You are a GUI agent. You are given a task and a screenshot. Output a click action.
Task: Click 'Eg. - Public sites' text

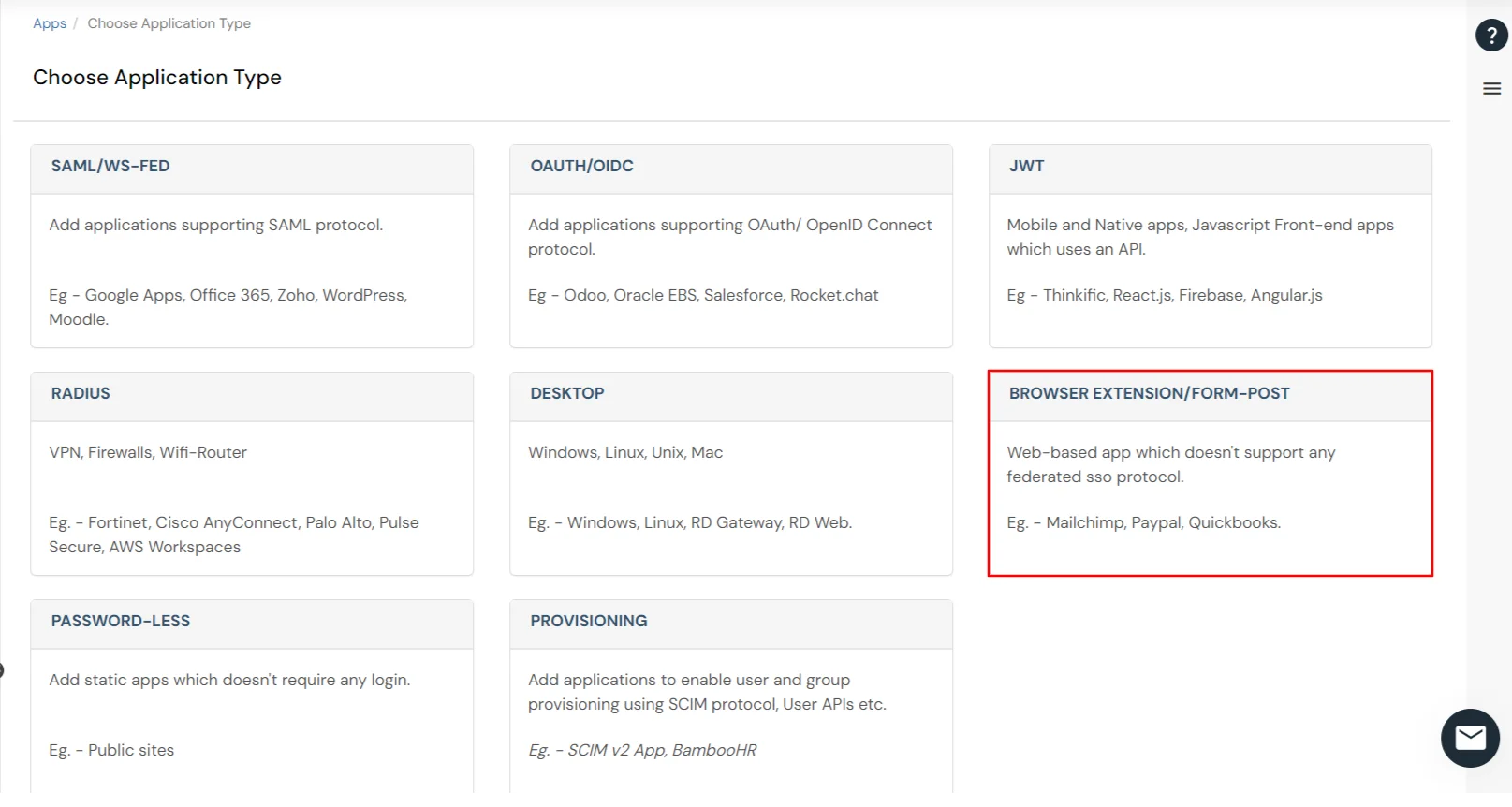click(x=111, y=750)
